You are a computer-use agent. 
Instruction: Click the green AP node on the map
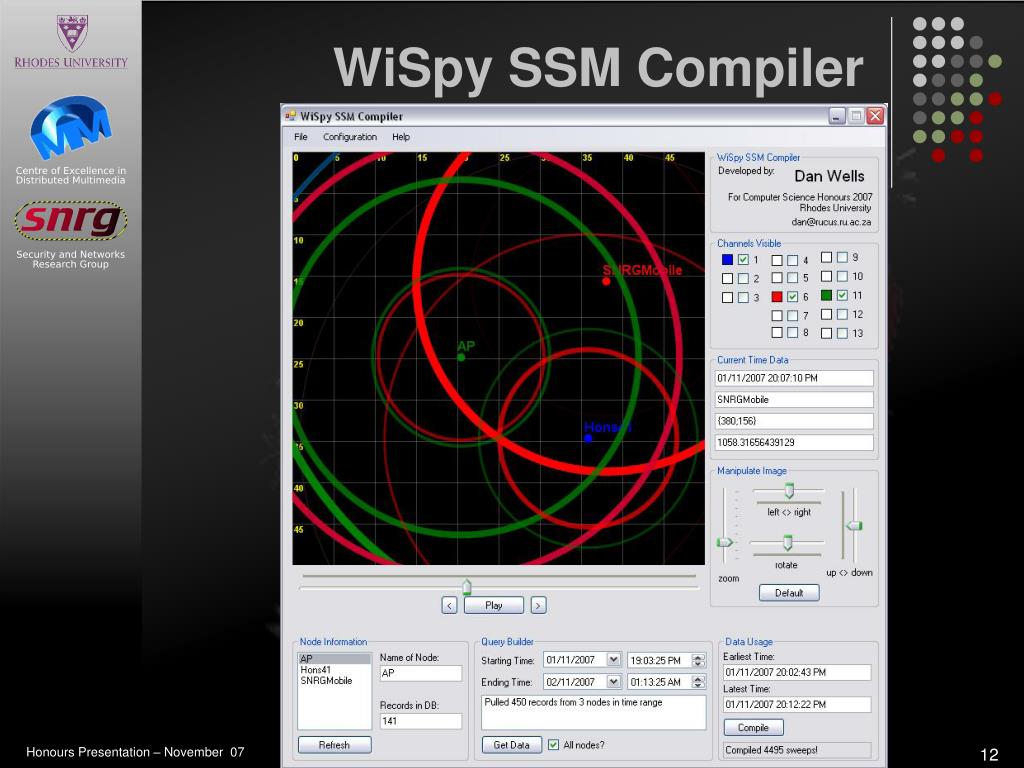tap(461, 357)
